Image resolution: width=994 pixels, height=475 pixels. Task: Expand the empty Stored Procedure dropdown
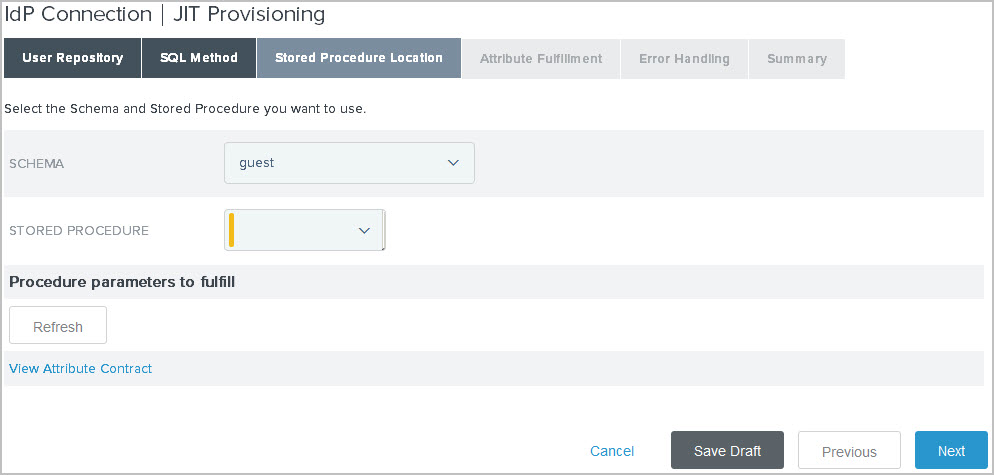point(304,230)
